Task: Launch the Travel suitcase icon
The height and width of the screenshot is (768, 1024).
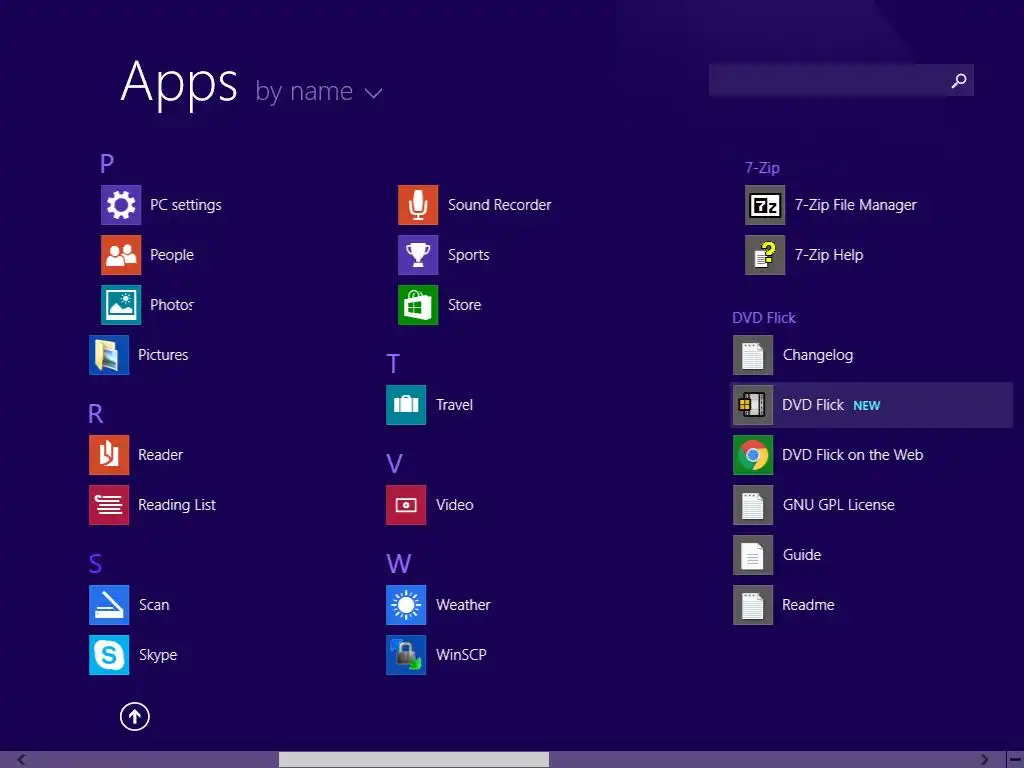Action: (x=406, y=405)
